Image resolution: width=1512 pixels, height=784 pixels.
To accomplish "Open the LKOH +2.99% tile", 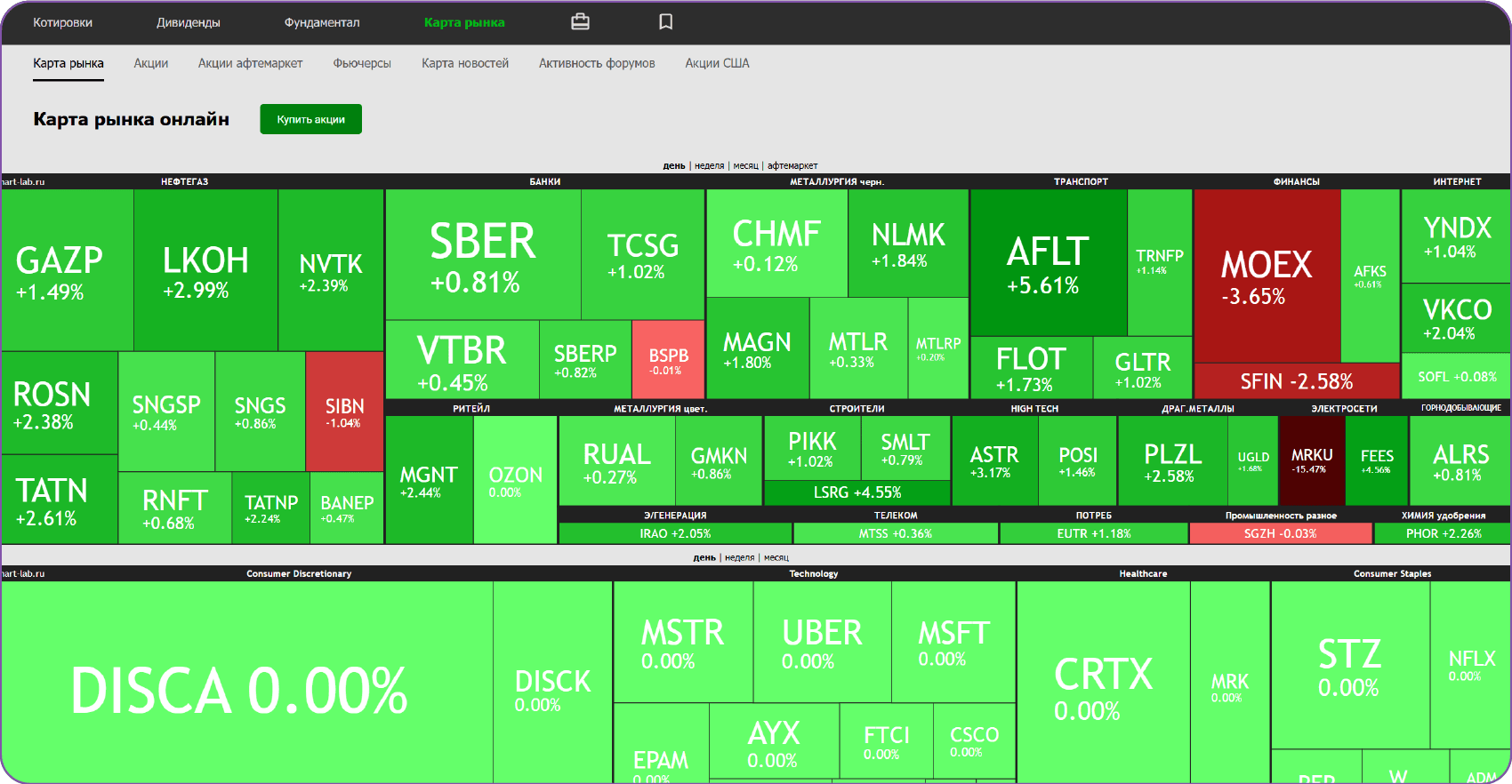I will [205, 270].
